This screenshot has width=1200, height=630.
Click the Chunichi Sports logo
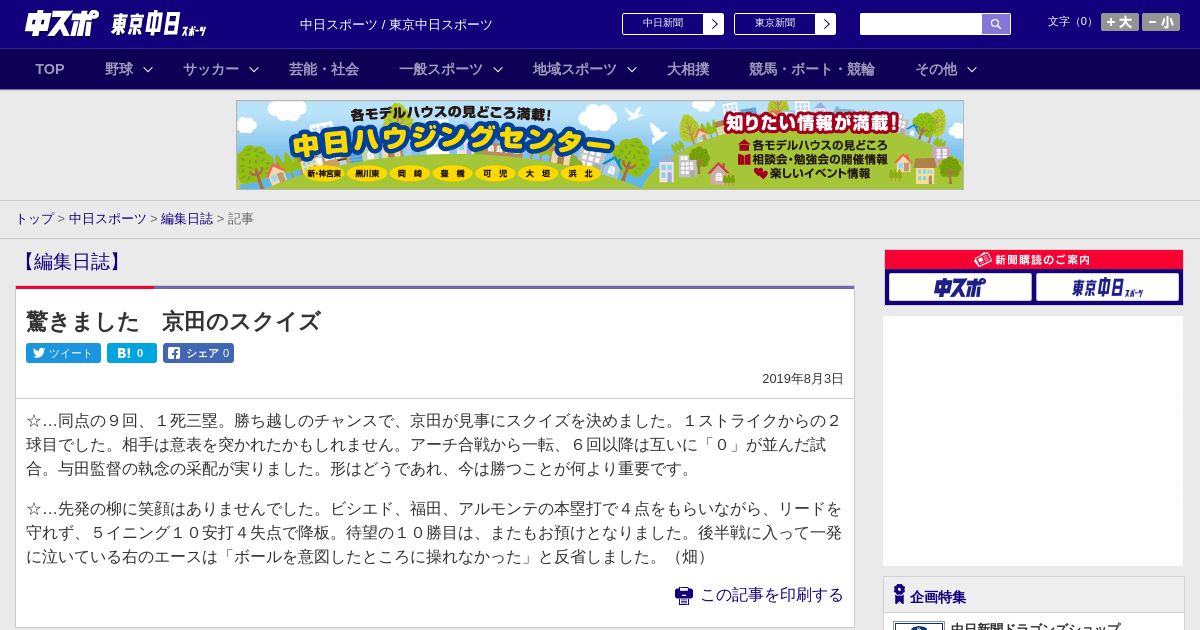tap(61, 23)
